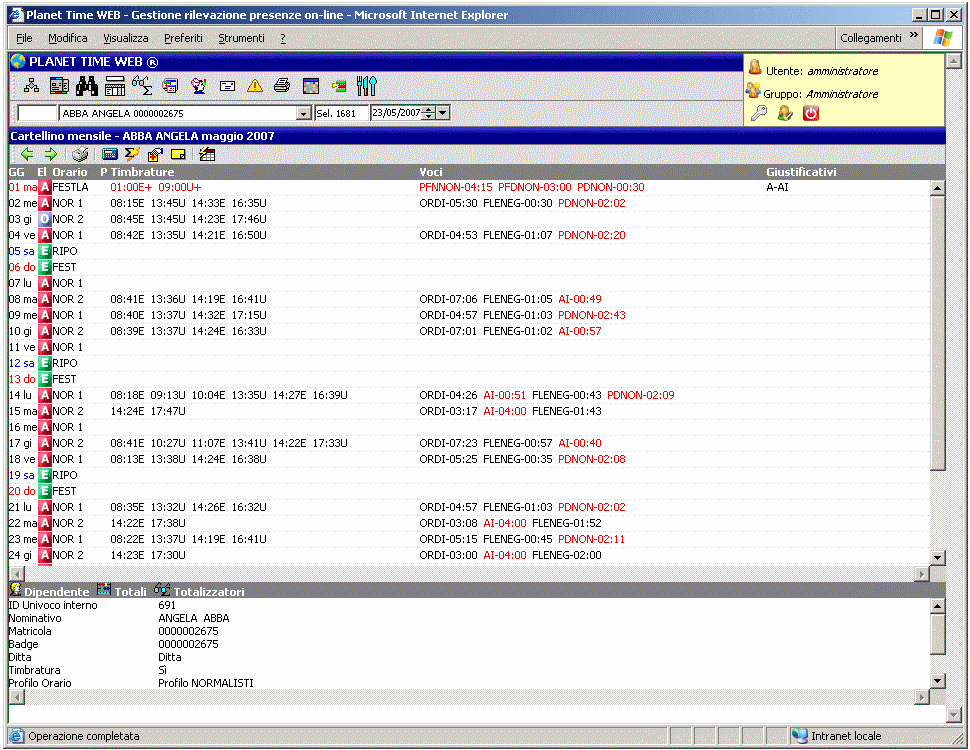Open the Modifica menu

(67, 38)
